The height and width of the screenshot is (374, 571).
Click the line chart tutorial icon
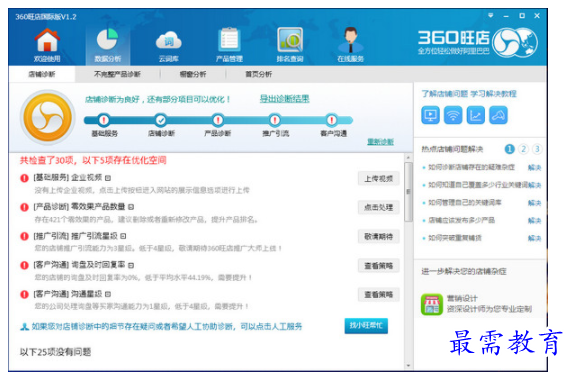point(476,115)
